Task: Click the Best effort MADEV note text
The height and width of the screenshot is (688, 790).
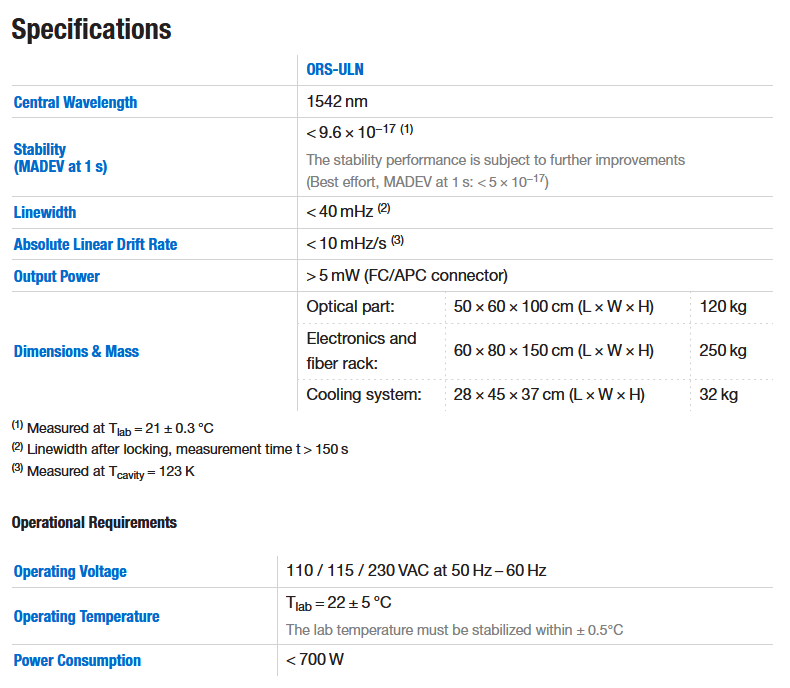Action: [427, 181]
